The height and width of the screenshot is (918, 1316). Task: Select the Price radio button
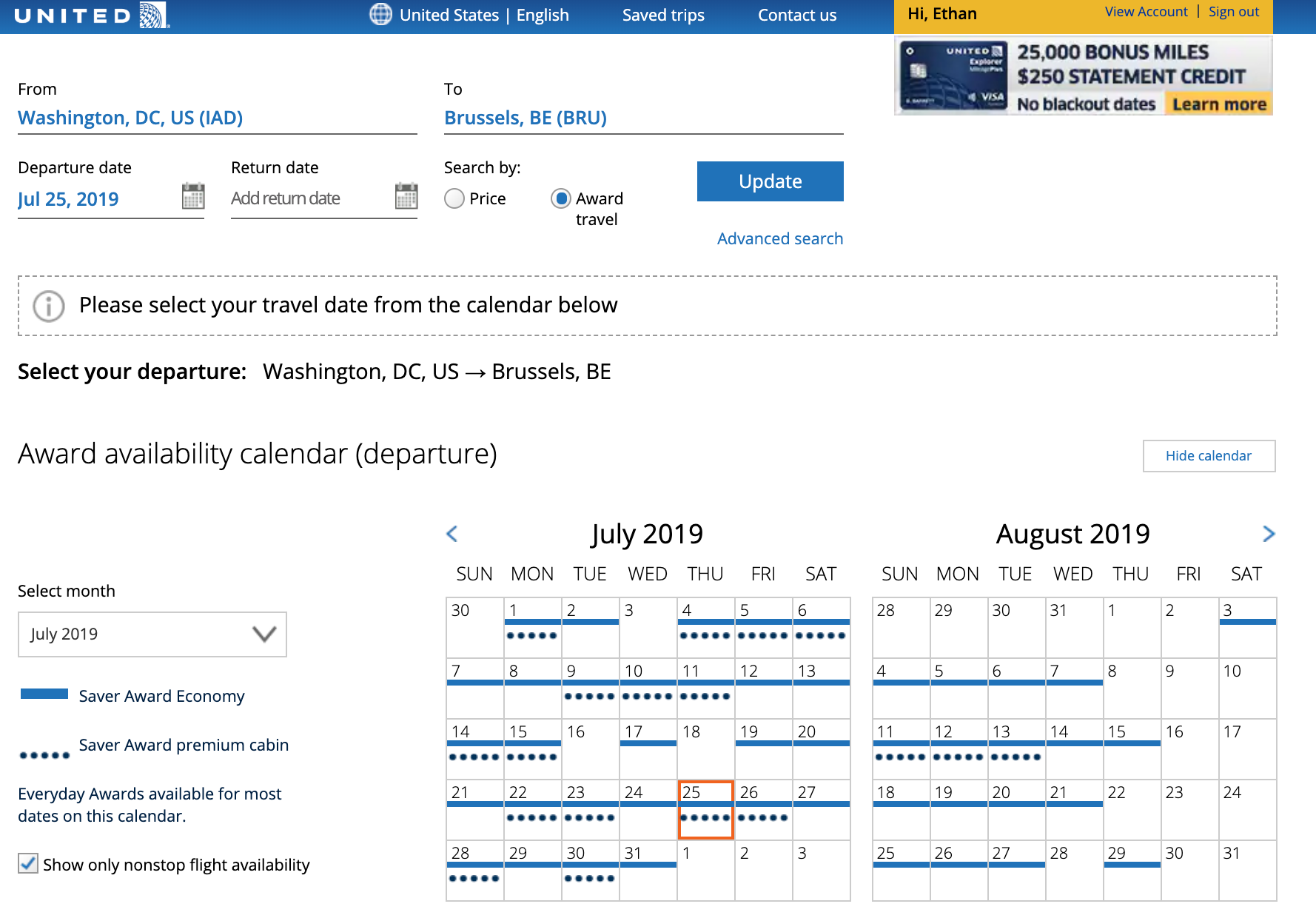tap(454, 198)
